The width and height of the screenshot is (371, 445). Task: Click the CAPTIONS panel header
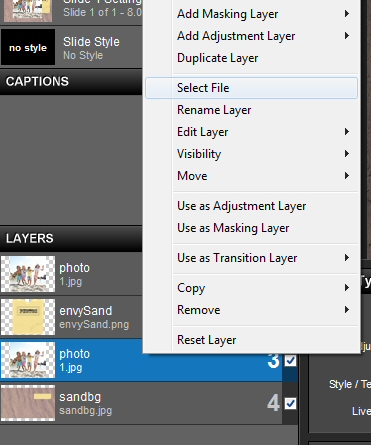pyautogui.click(x=71, y=82)
